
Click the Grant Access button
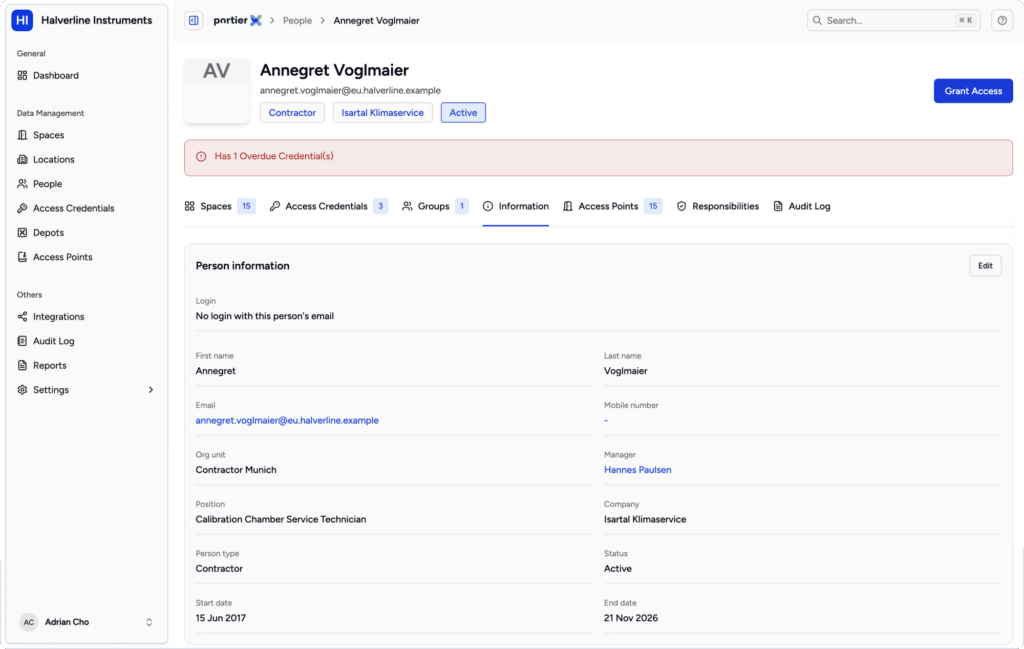tap(973, 91)
